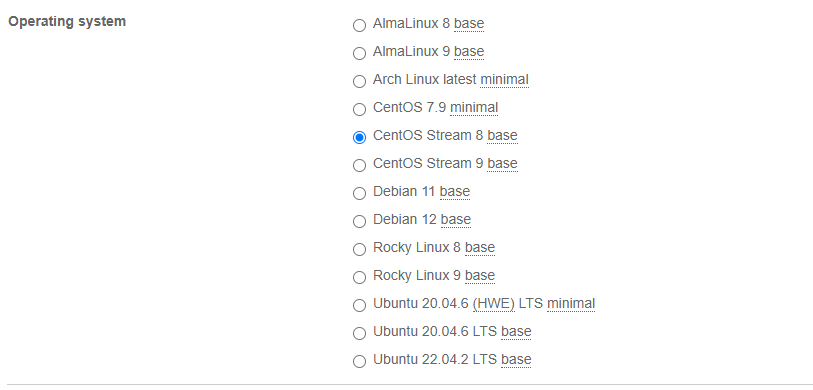Click 'base' text beside Debian 12
Viewport: 813px width, 390px height.
[456, 219]
